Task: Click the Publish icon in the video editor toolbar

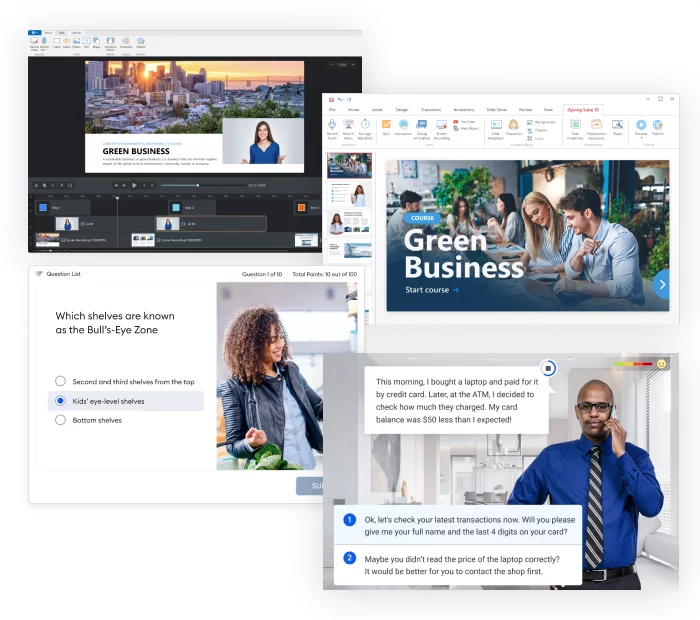Action: point(141,42)
